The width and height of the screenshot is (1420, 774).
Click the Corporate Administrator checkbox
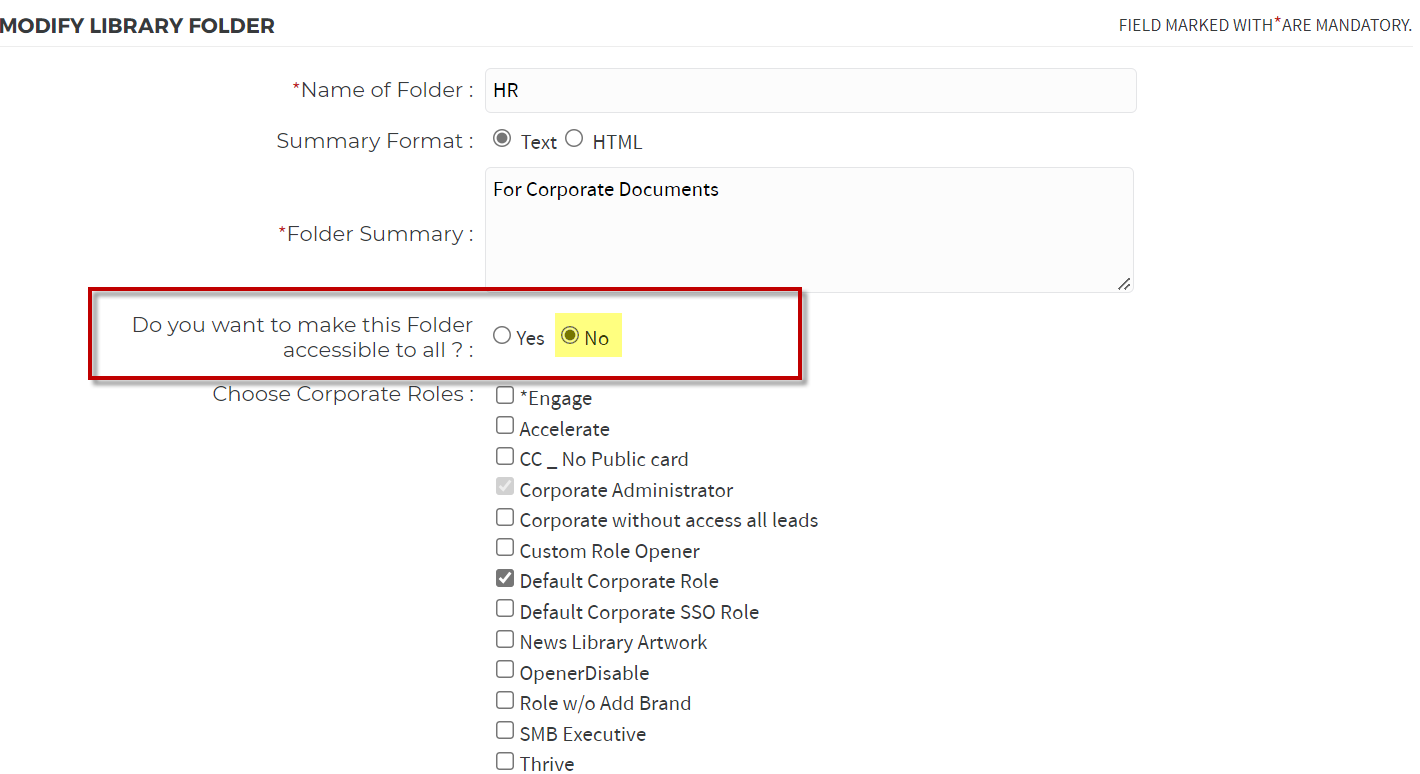click(x=505, y=487)
